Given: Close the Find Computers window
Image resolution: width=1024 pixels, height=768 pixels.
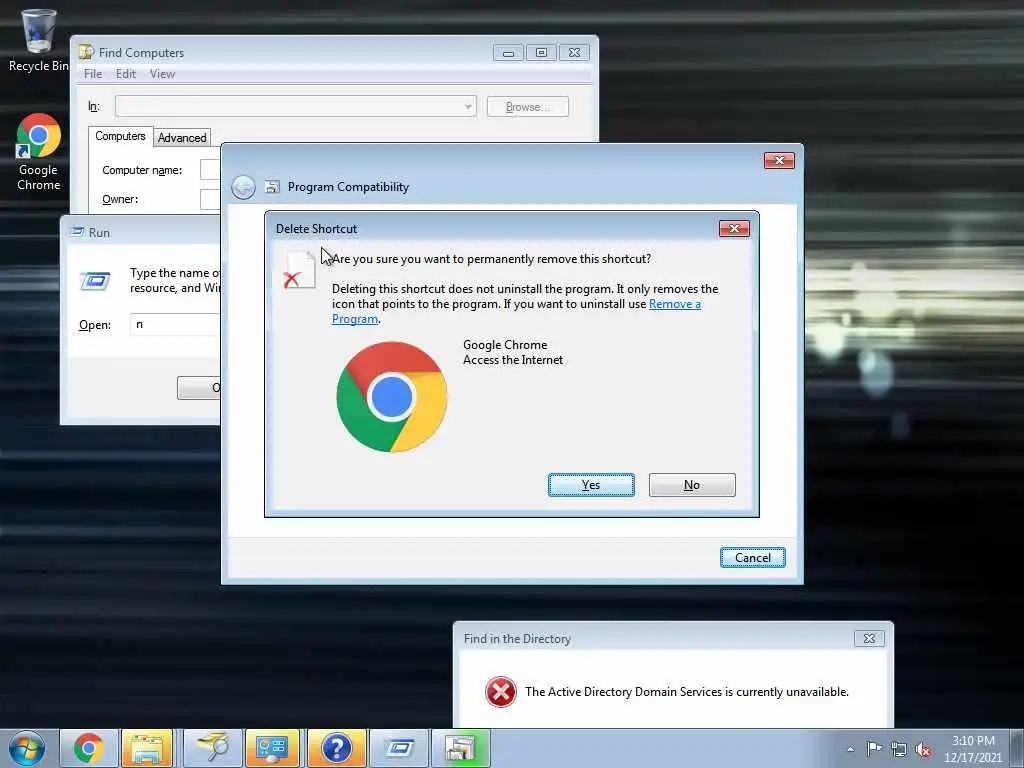Looking at the screenshot, I should point(574,52).
